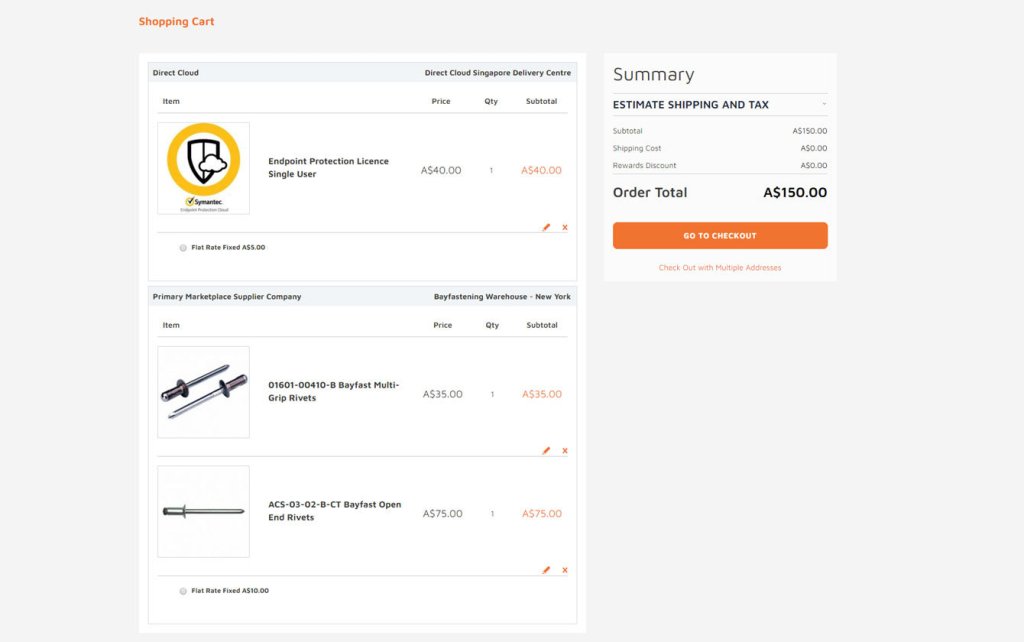Edit the Bayfast Multi-Grip Rivets item
The image size is (1024, 642).
coord(546,451)
